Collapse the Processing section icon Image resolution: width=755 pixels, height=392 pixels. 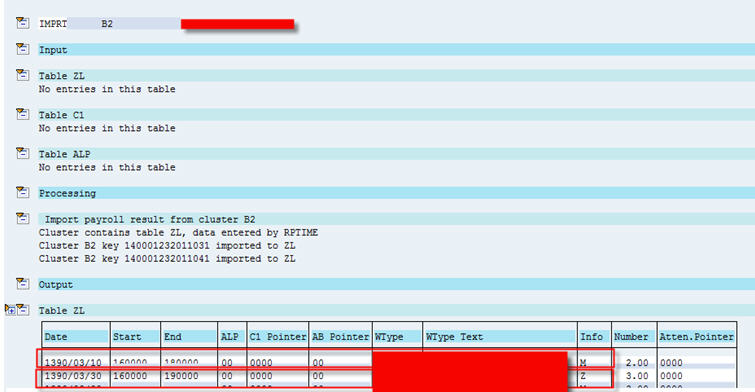[23, 192]
